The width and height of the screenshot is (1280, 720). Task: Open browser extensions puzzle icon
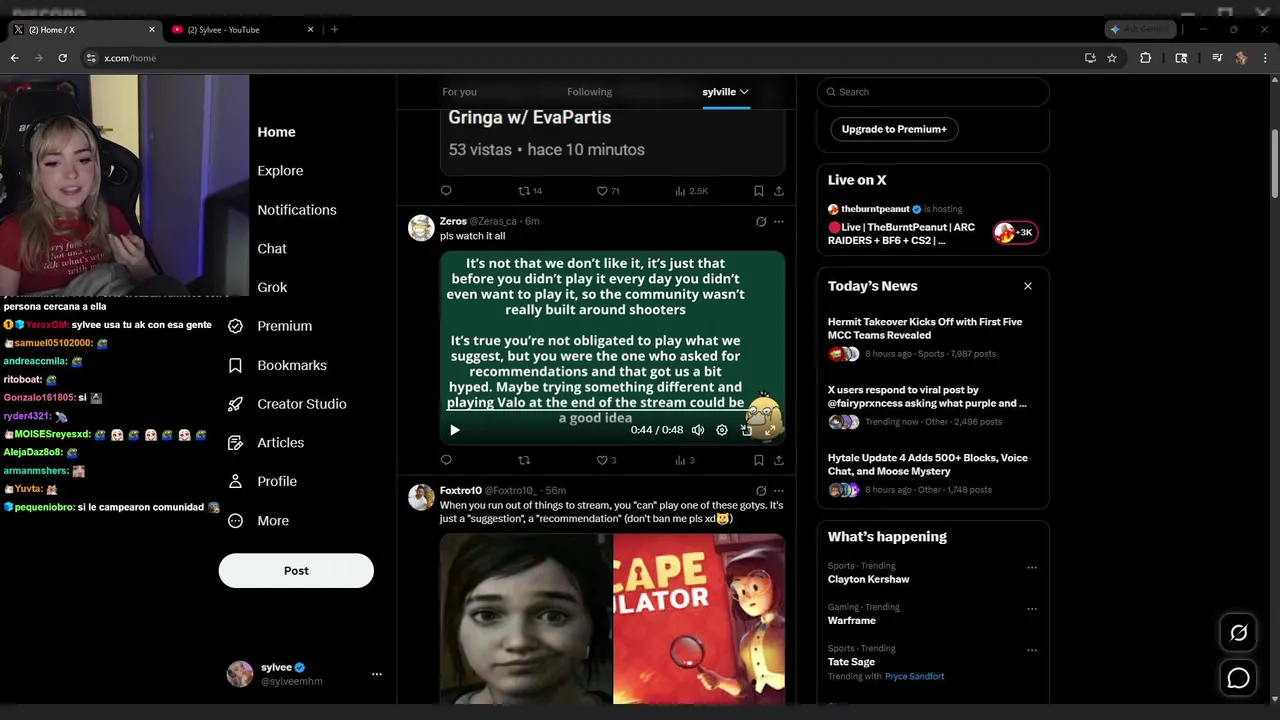(1146, 58)
